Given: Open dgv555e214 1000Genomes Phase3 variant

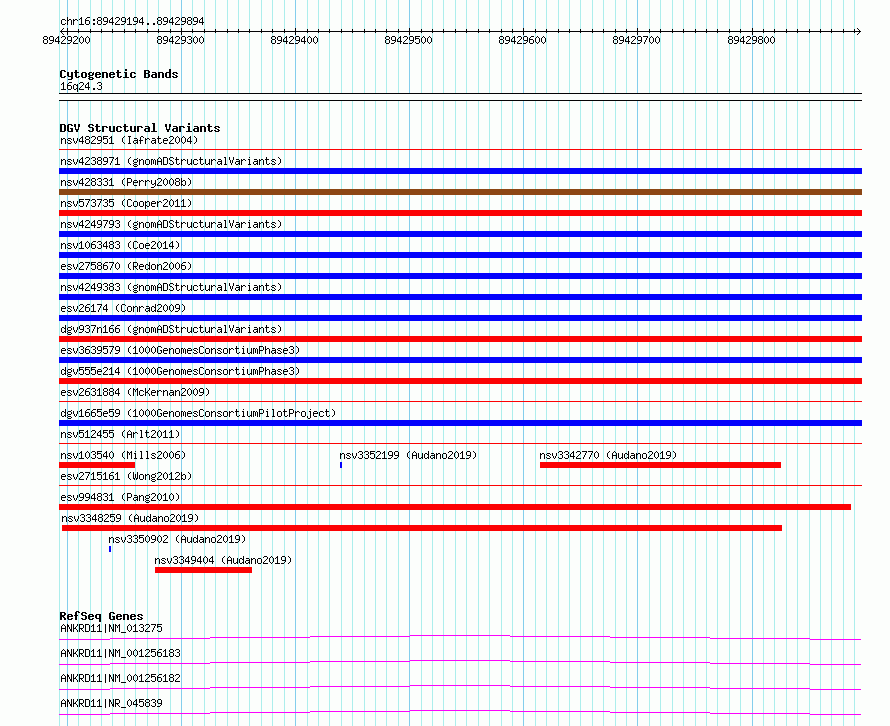Looking at the screenshot, I should pyautogui.click(x=180, y=371).
